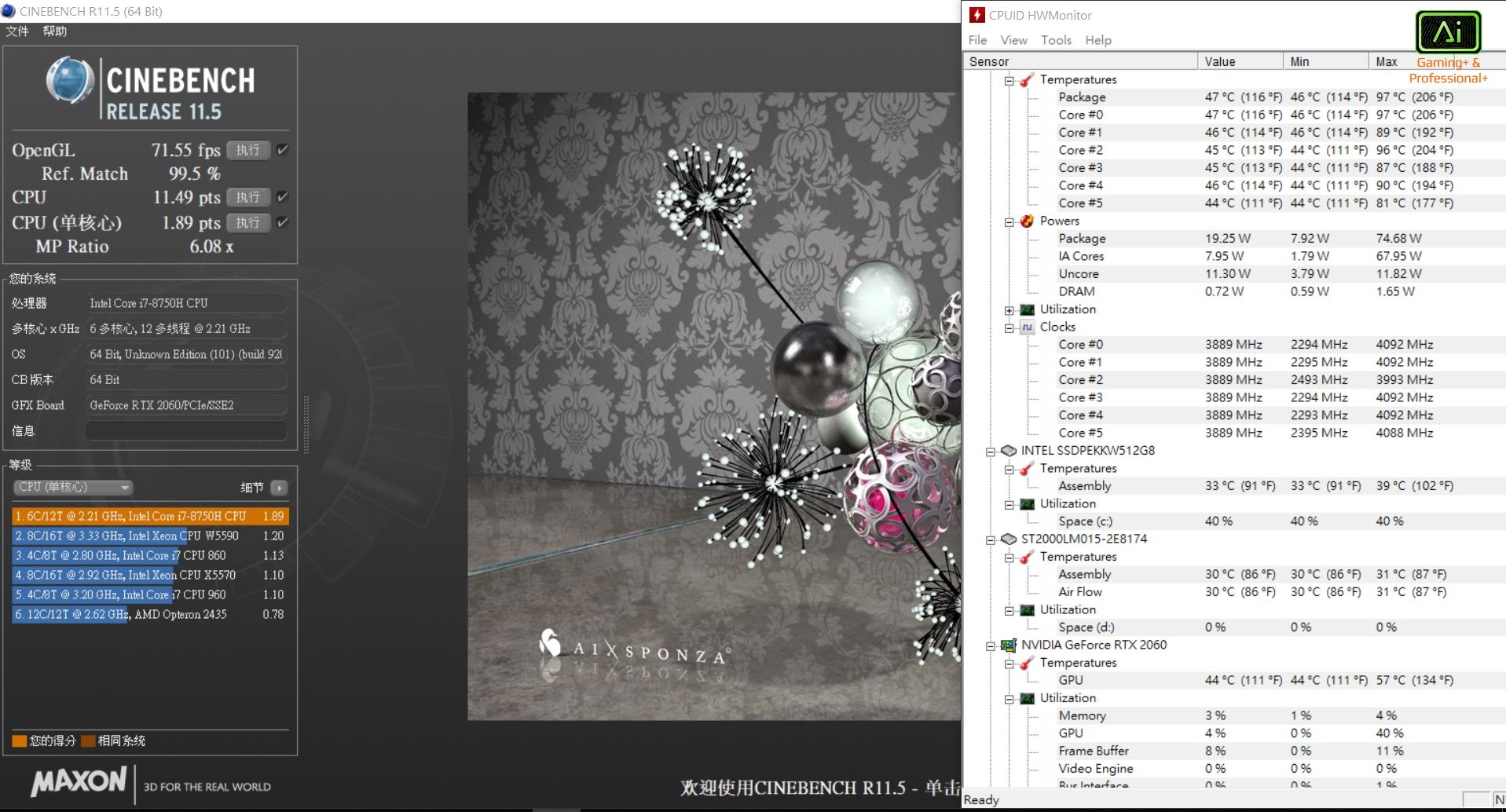Click thermometer icon under ST2000LM015-2E8174
This screenshot has height=812, width=1506.
[1027, 557]
